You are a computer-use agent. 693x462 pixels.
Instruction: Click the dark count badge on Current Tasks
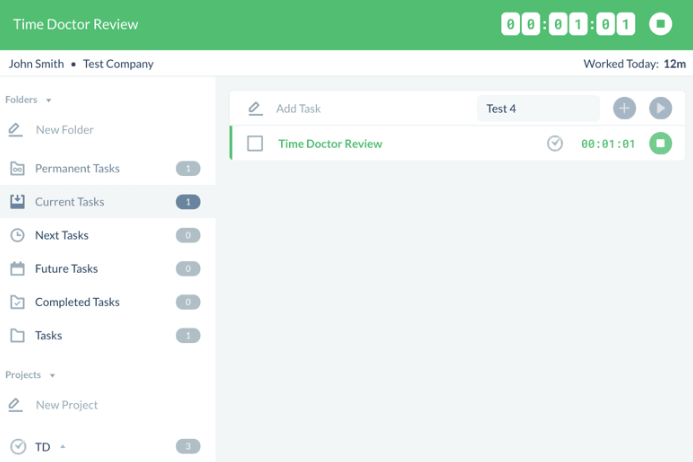tap(188, 202)
